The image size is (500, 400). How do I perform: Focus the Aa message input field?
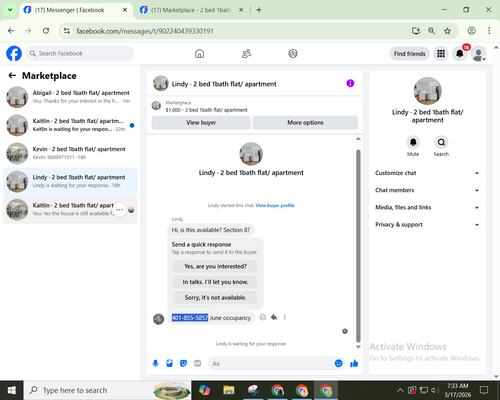271,363
